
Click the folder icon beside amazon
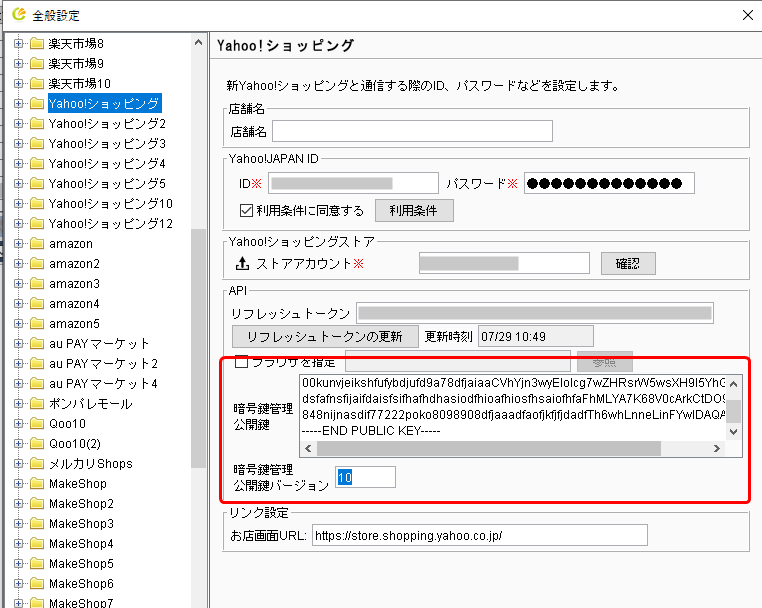click(x=37, y=243)
